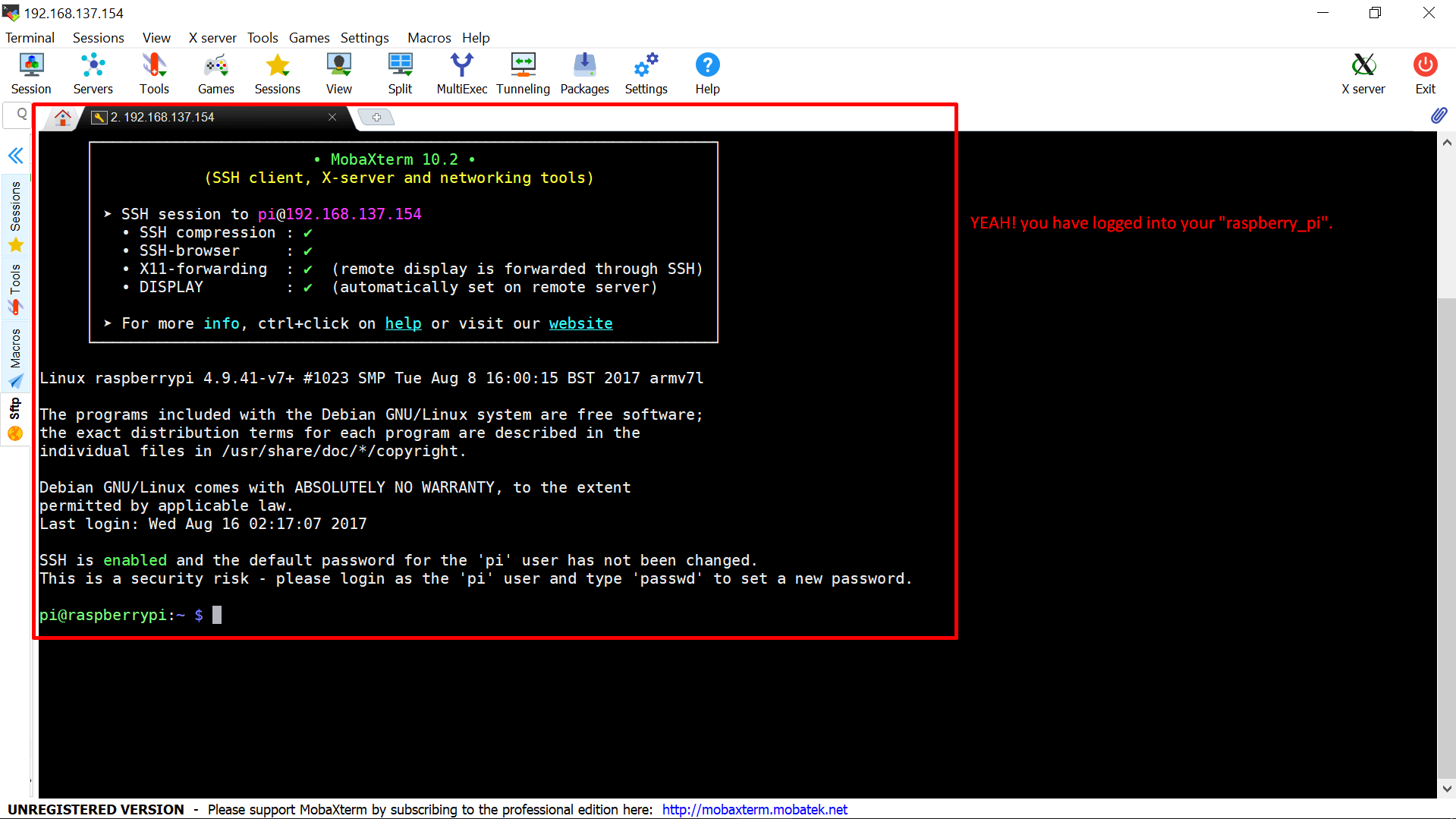The width and height of the screenshot is (1456, 819).
Task: Open the Sessions menu
Action: [x=98, y=38]
